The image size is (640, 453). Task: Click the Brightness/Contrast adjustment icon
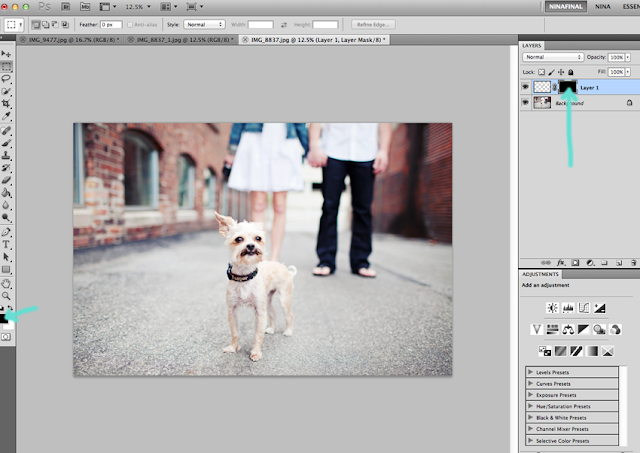550,308
